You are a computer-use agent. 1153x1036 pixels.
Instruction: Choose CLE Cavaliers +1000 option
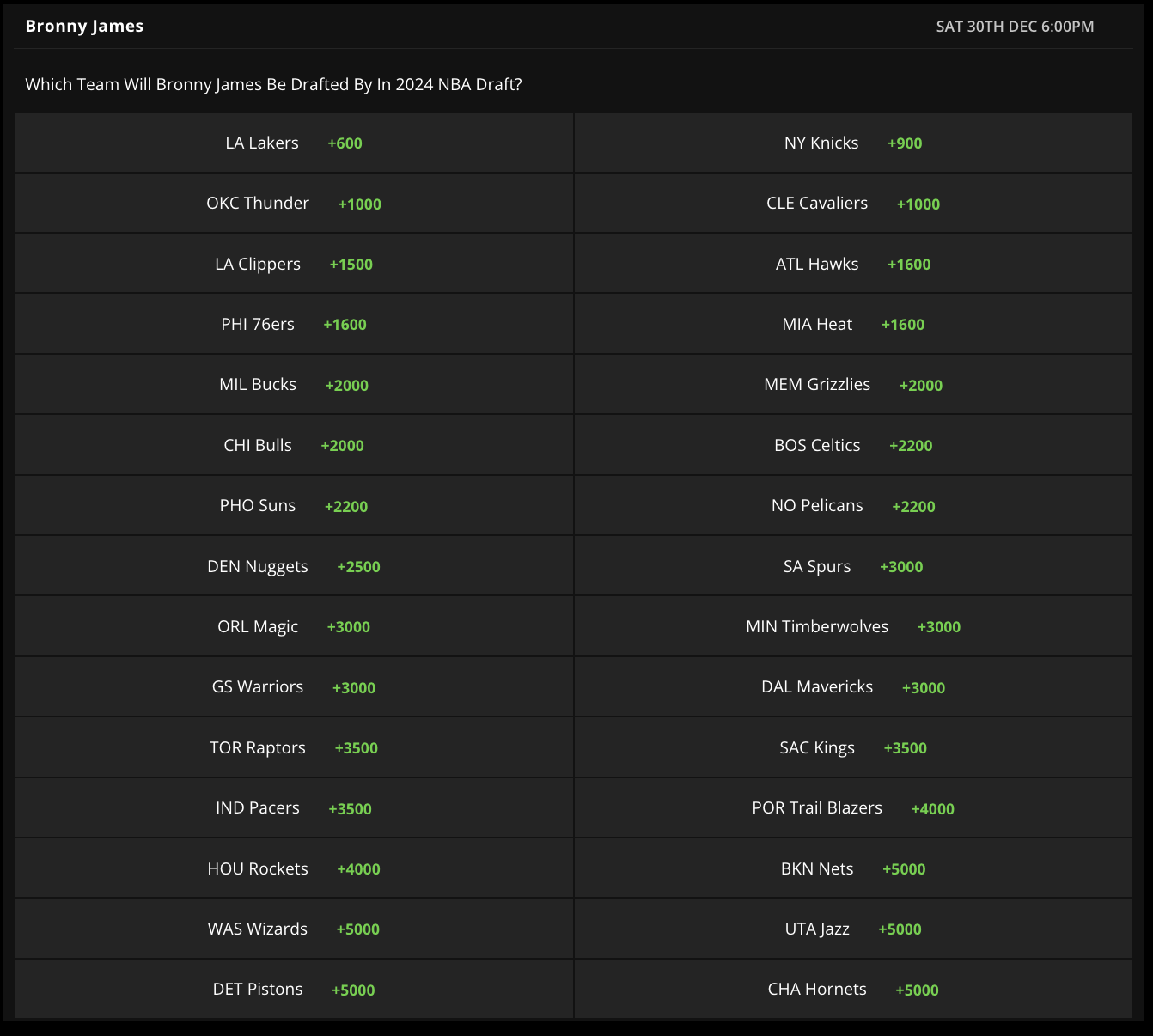click(x=853, y=204)
